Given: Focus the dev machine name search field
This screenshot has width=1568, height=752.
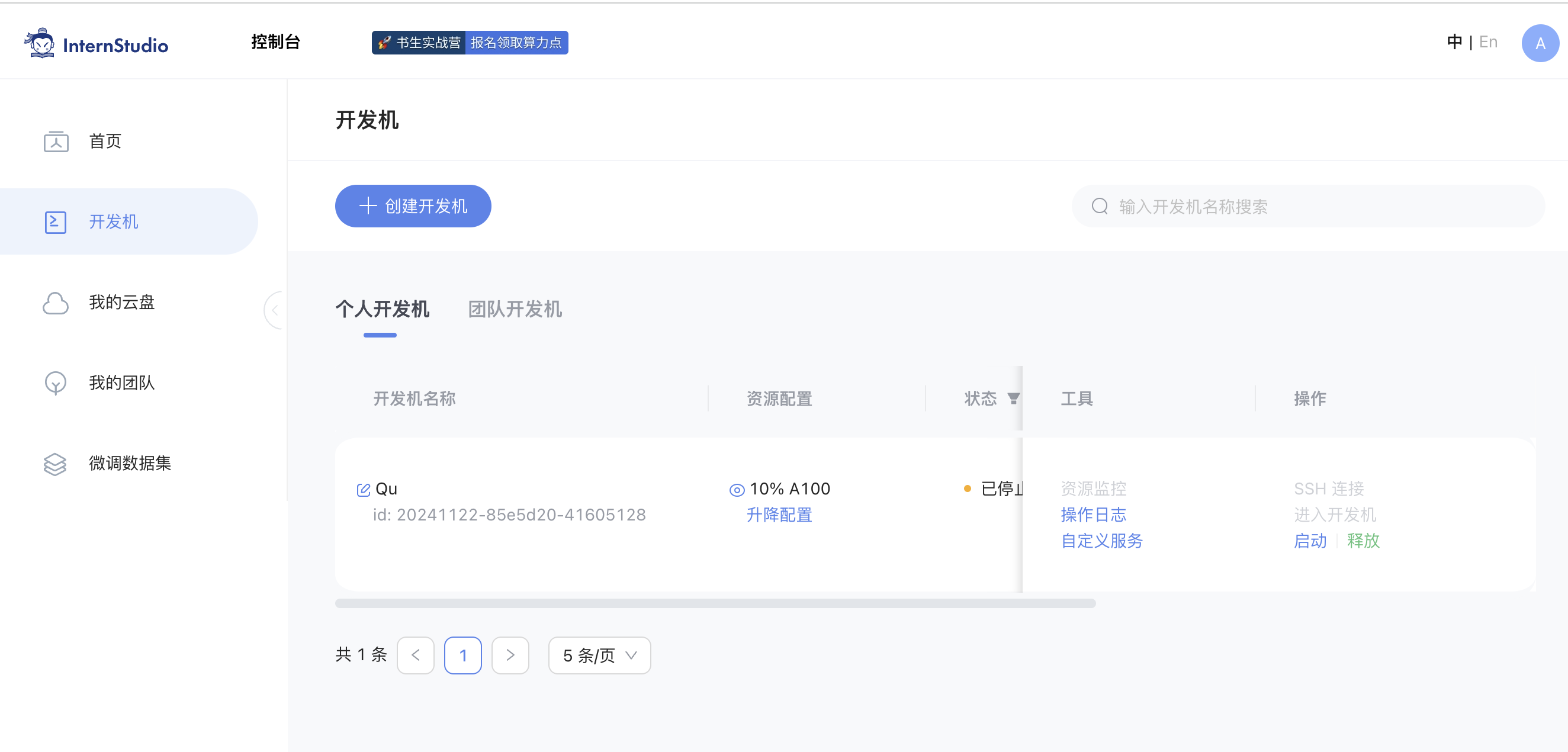Looking at the screenshot, I should (1309, 207).
